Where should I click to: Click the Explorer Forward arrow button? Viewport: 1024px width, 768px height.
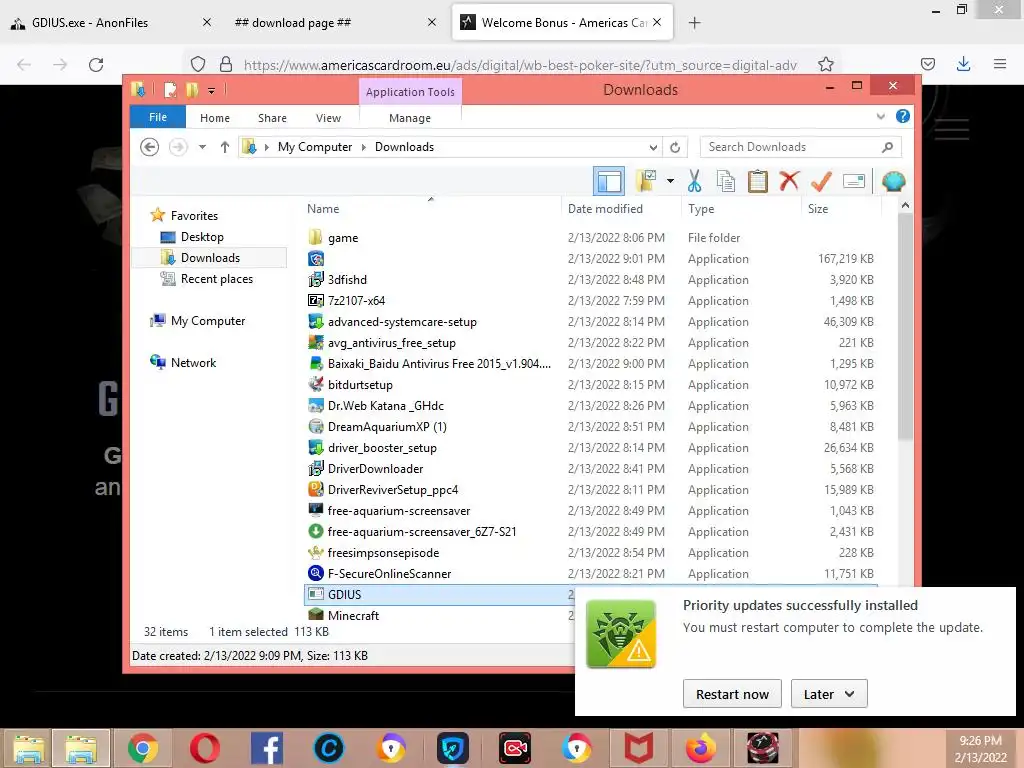[x=178, y=147]
